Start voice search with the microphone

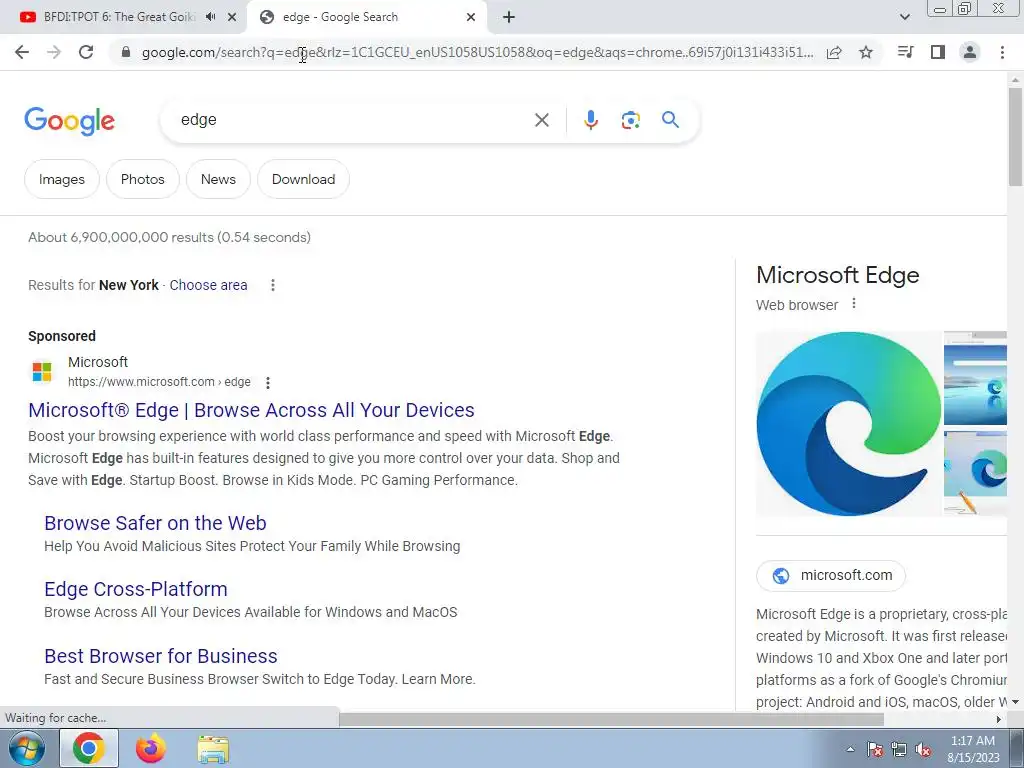(590, 120)
